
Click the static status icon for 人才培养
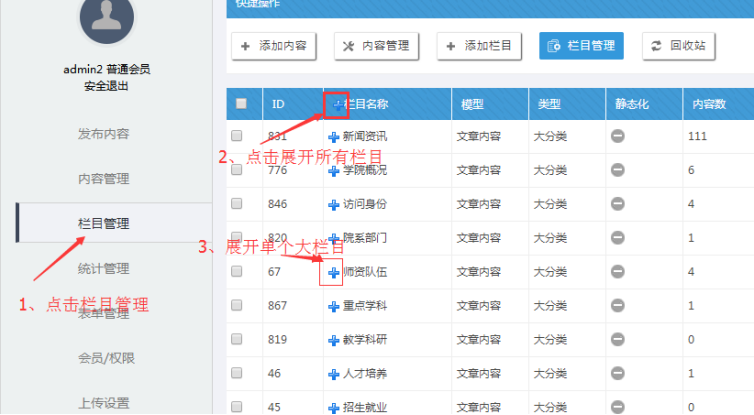618,374
